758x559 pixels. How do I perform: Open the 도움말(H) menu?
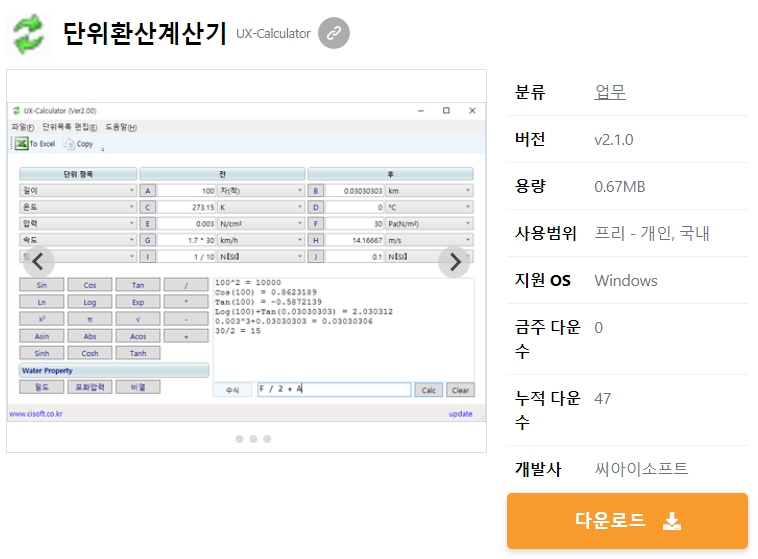[x=121, y=127]
